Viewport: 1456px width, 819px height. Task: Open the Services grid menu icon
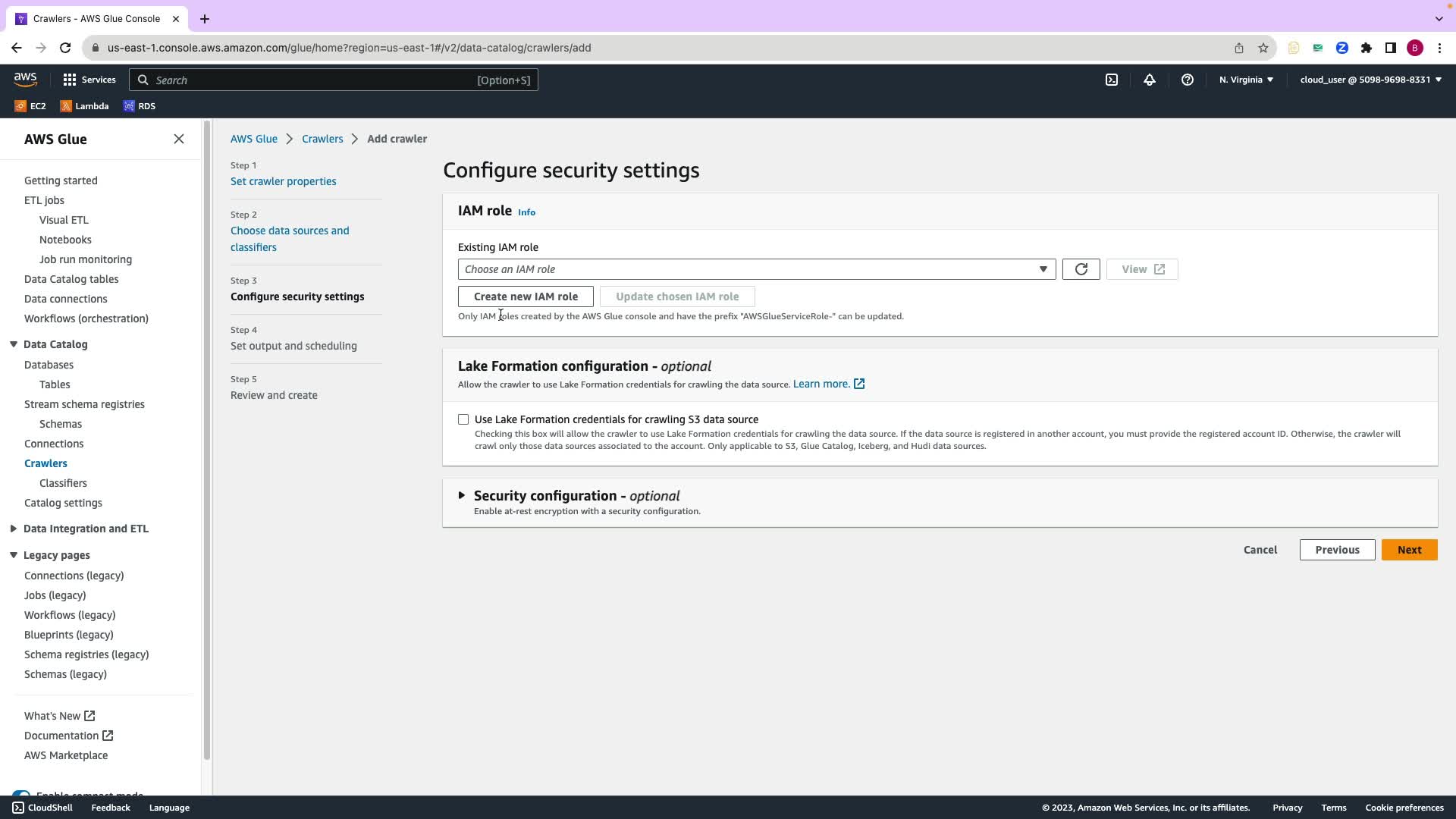[x=70, y=80]
